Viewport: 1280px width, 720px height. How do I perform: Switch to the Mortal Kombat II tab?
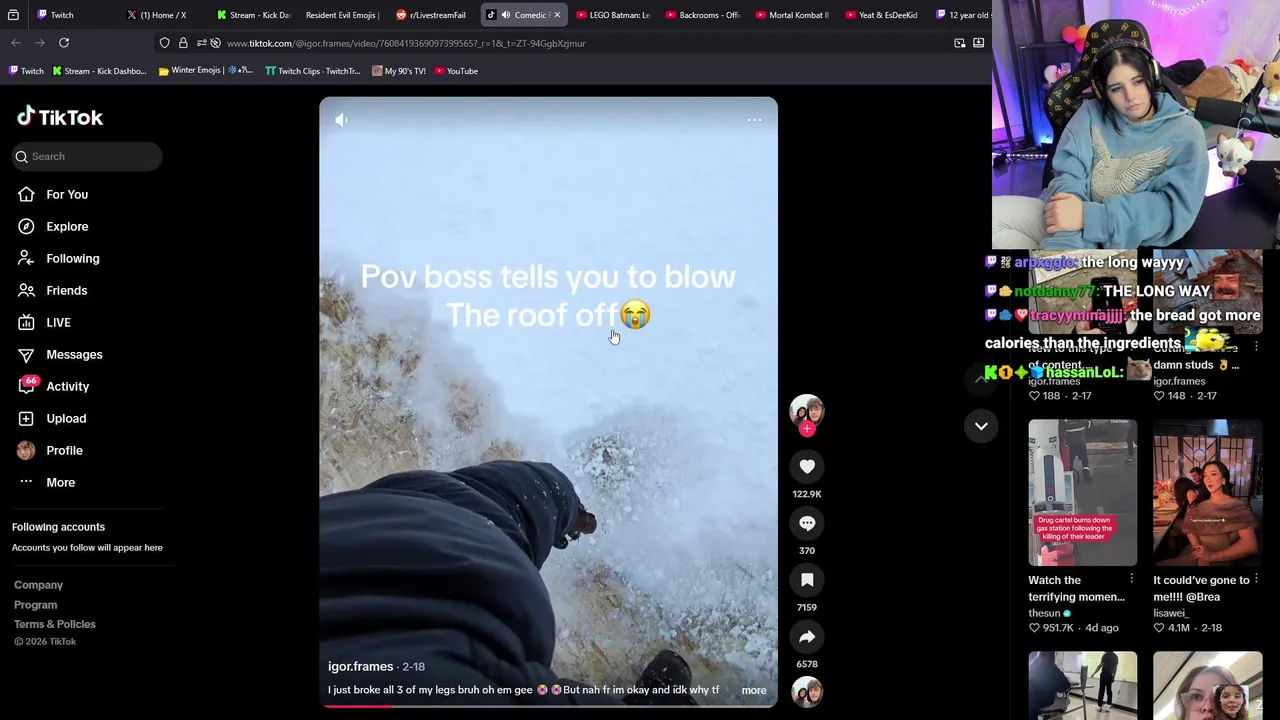791,15
